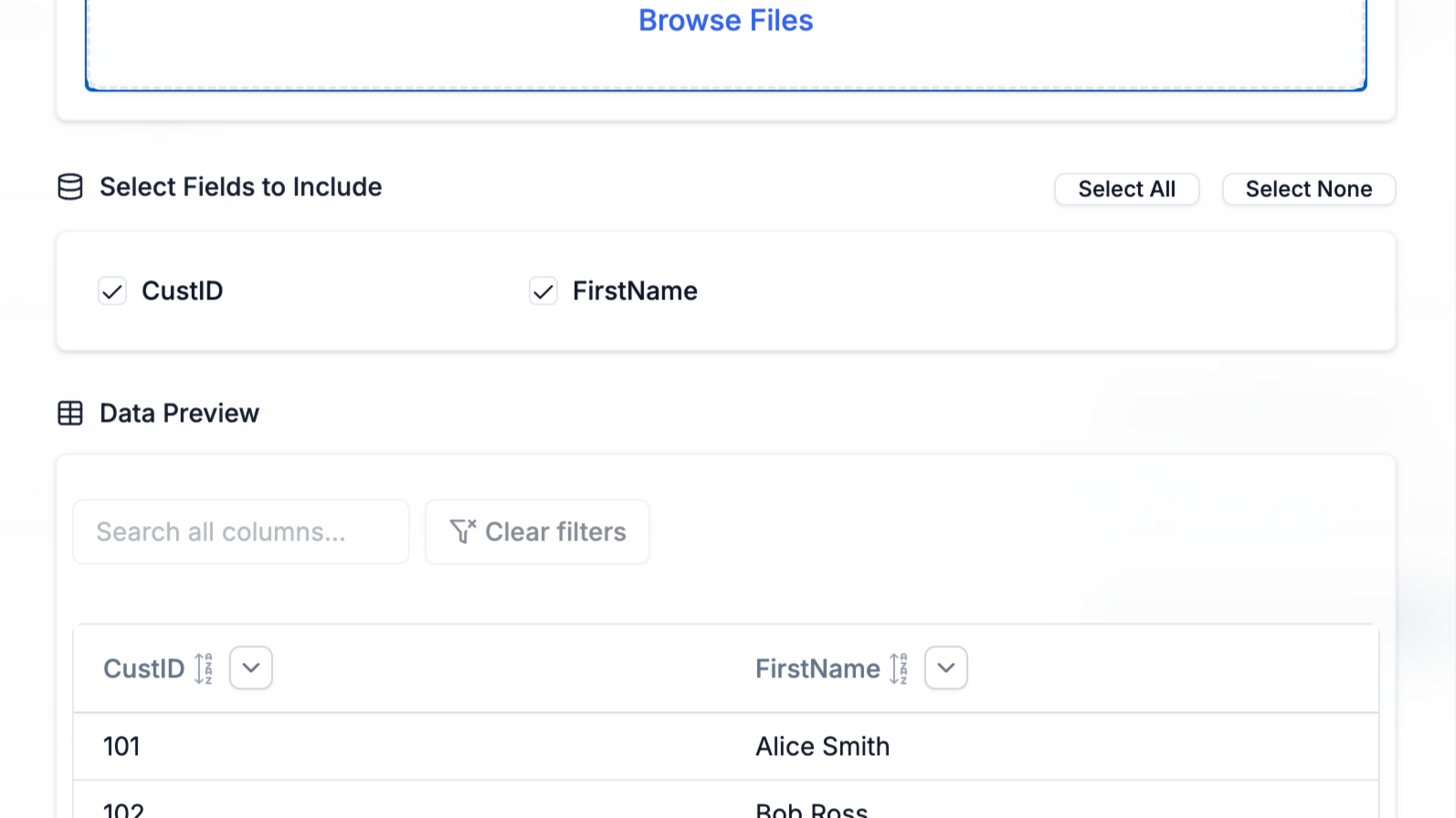The height and width of the screenshot is (818, 1456).
Task: Click the CustID field label
Action: pyautogui.click(x=182, y=290)
